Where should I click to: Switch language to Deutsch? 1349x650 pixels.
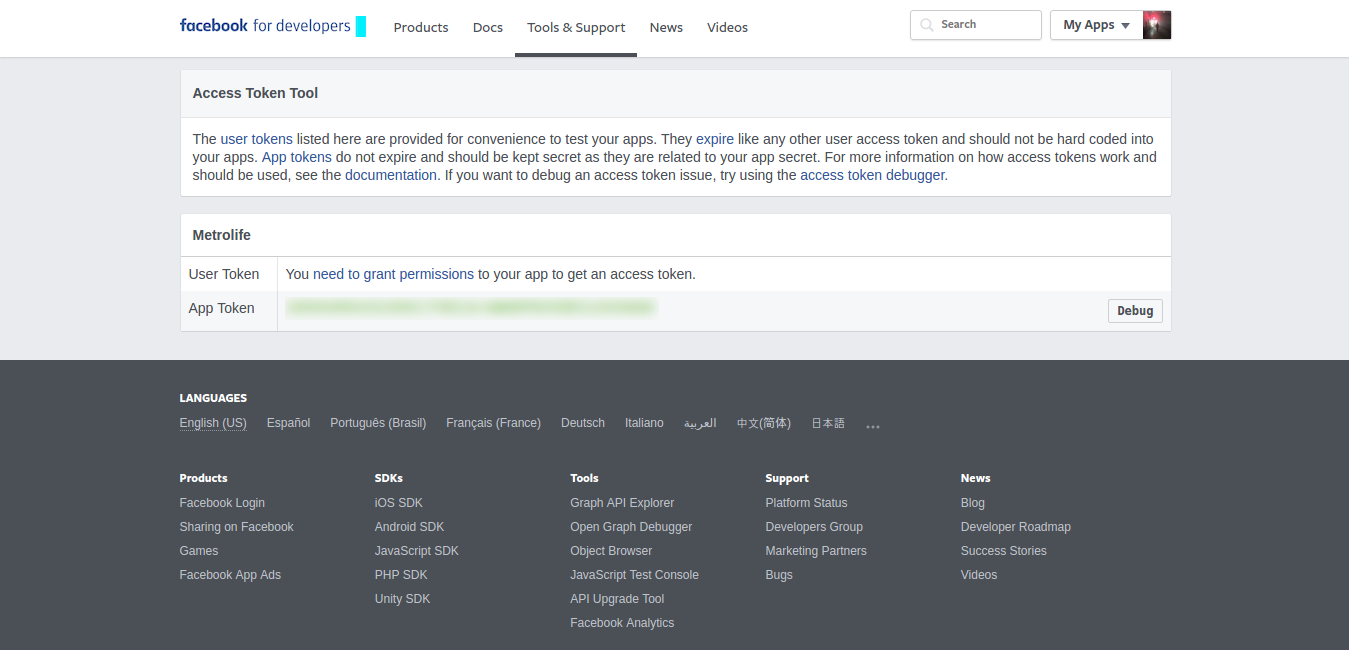[583, 423]
